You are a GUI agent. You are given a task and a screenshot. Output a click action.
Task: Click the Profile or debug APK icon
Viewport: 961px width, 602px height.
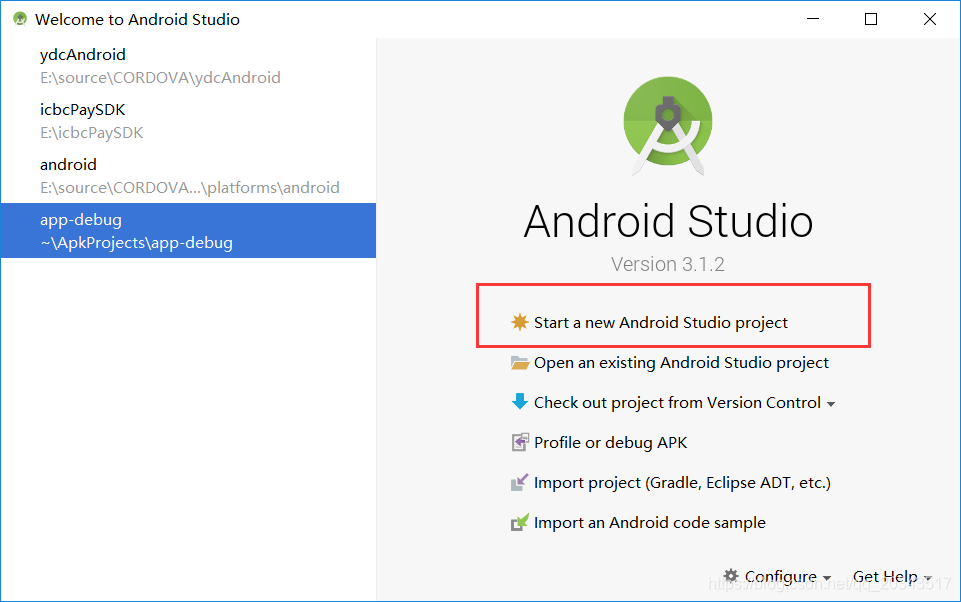click(x=520, y=442)
